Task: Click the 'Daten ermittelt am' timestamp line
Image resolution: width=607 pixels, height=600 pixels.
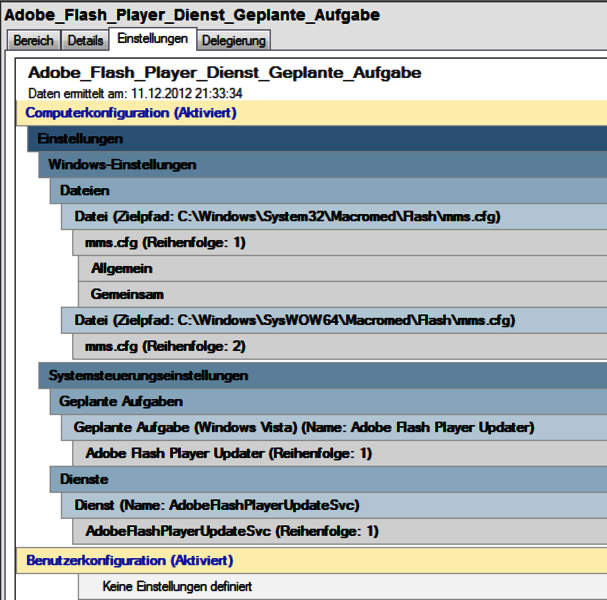Action: [x=135, y=93]
